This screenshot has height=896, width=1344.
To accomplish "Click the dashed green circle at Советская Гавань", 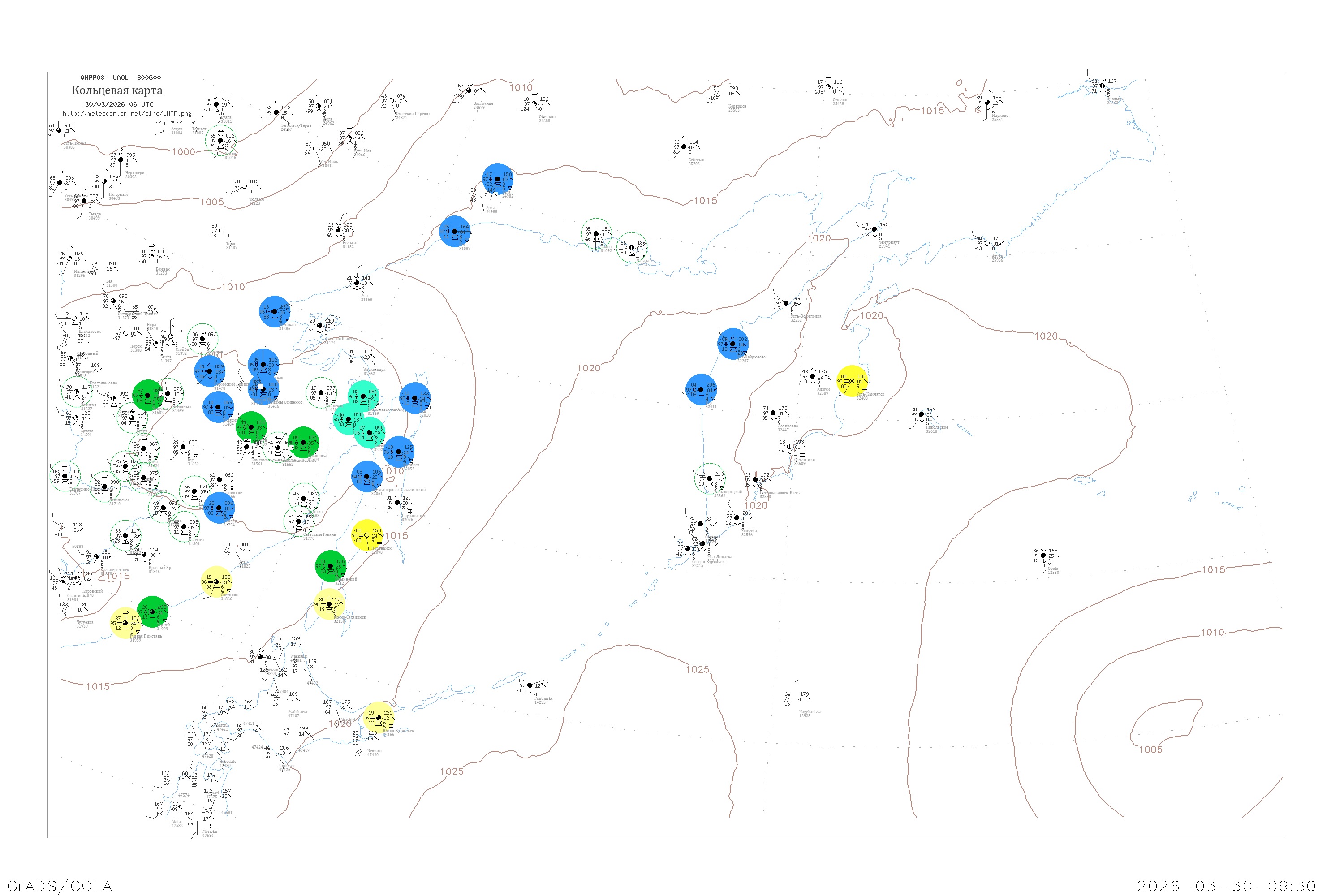I will pyautogui.click(x=298, y=521).
